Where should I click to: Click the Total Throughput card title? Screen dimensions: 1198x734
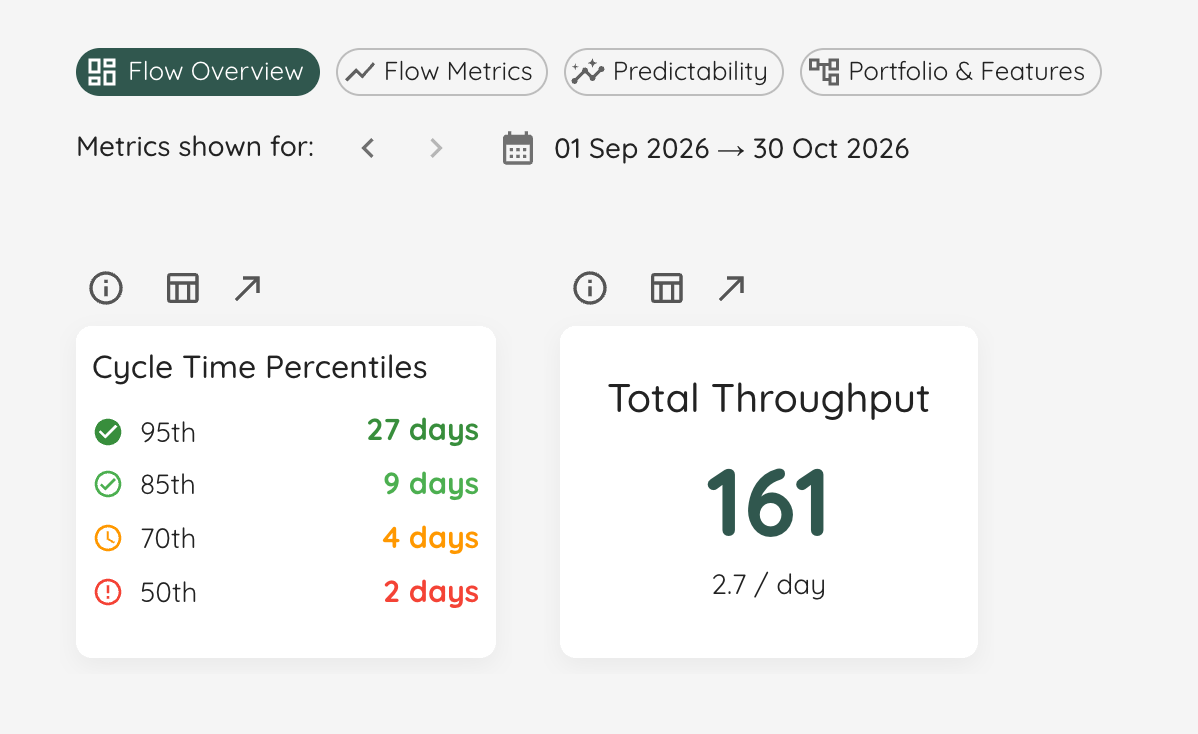(x=769, y=399)
